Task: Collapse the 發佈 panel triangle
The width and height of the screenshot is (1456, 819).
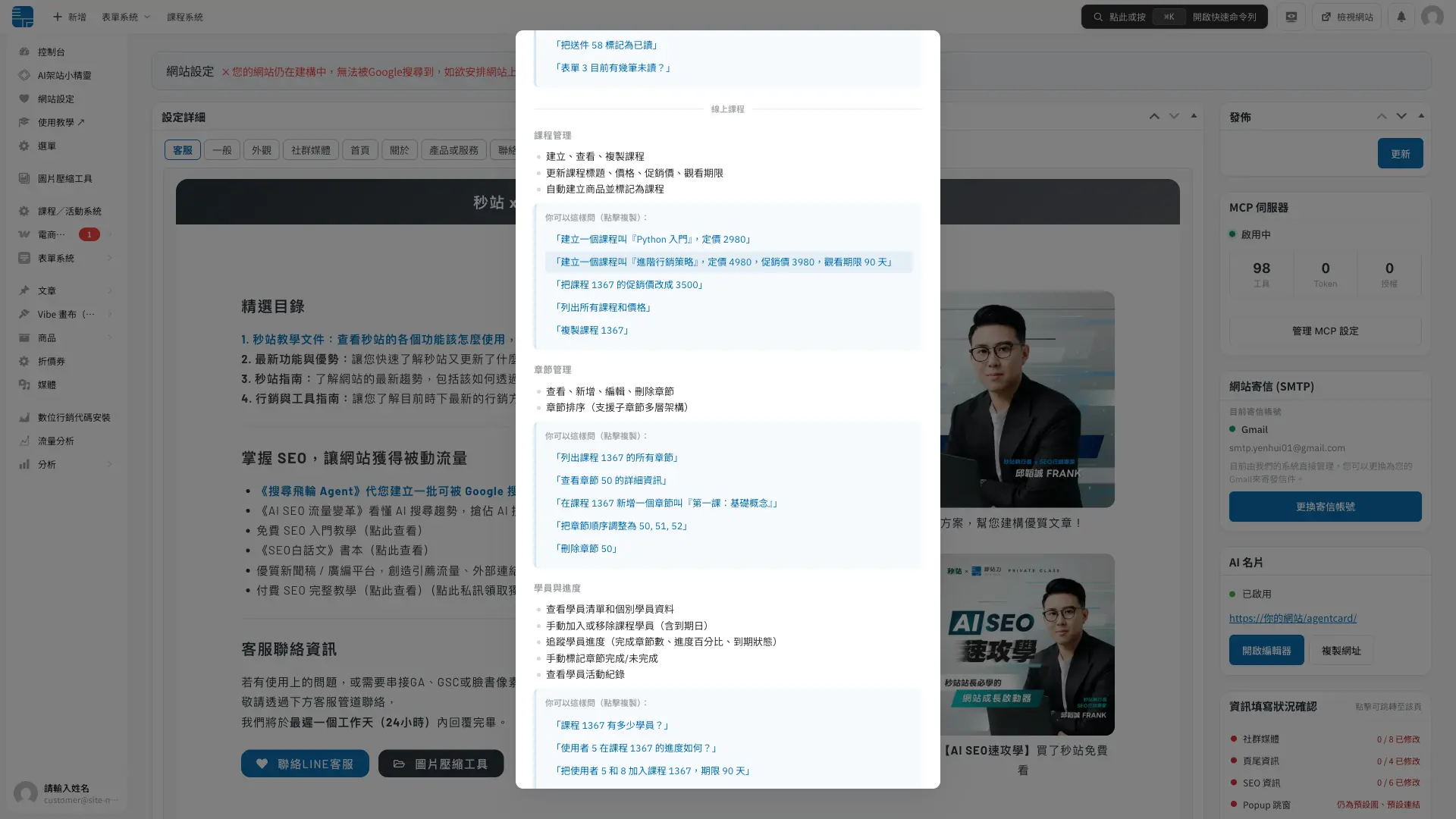Action: click(x=1421, y=116)
